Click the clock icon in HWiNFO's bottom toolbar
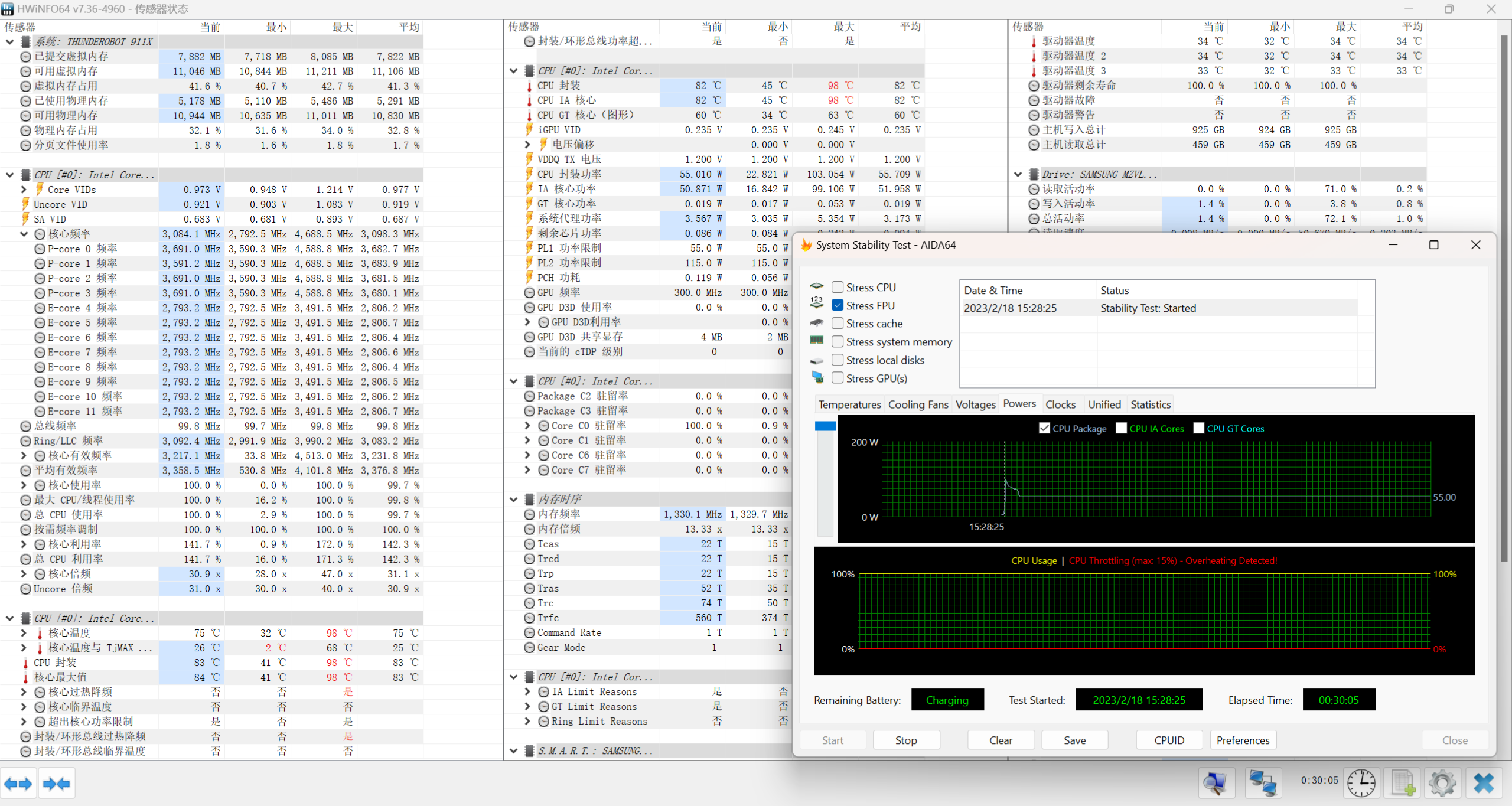 click(1361, 782)
